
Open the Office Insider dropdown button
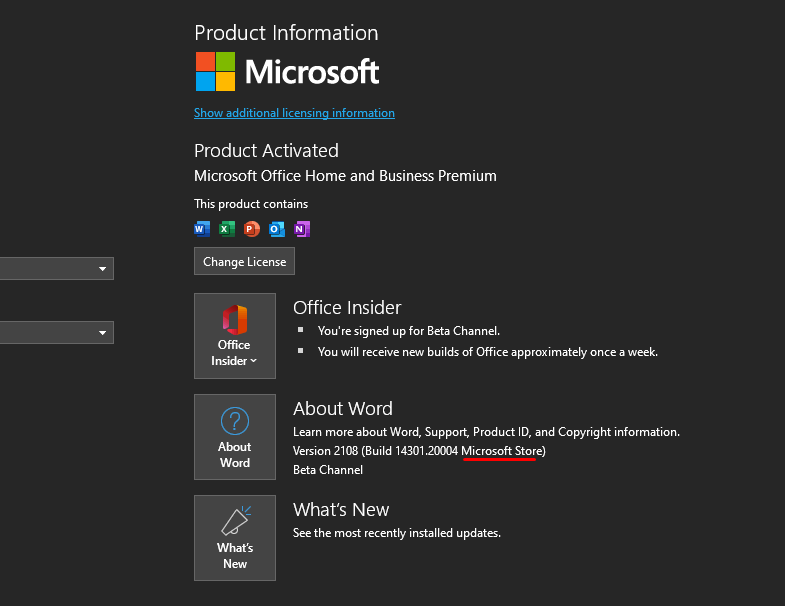pyautogui.click(x=235, y=336)
